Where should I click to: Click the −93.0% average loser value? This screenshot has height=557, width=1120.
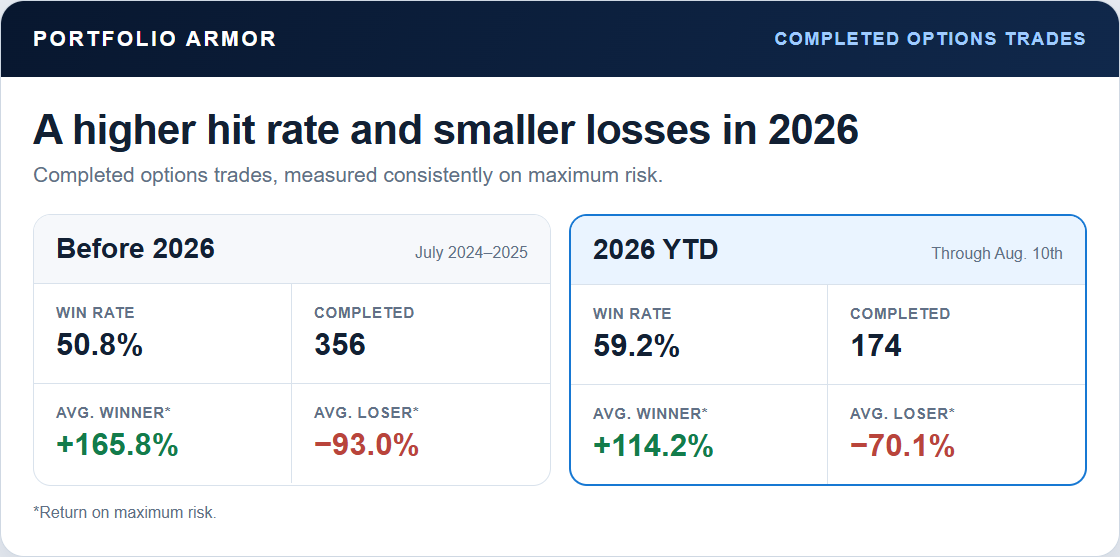pos(366,445)
